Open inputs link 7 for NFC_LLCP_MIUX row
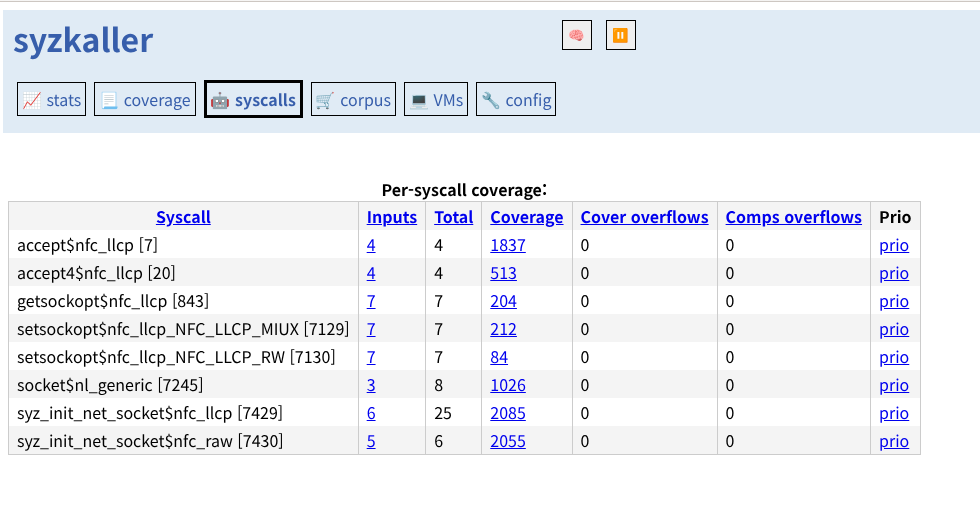This screenshot has width=980, height=510. click(x=371, y=329)
